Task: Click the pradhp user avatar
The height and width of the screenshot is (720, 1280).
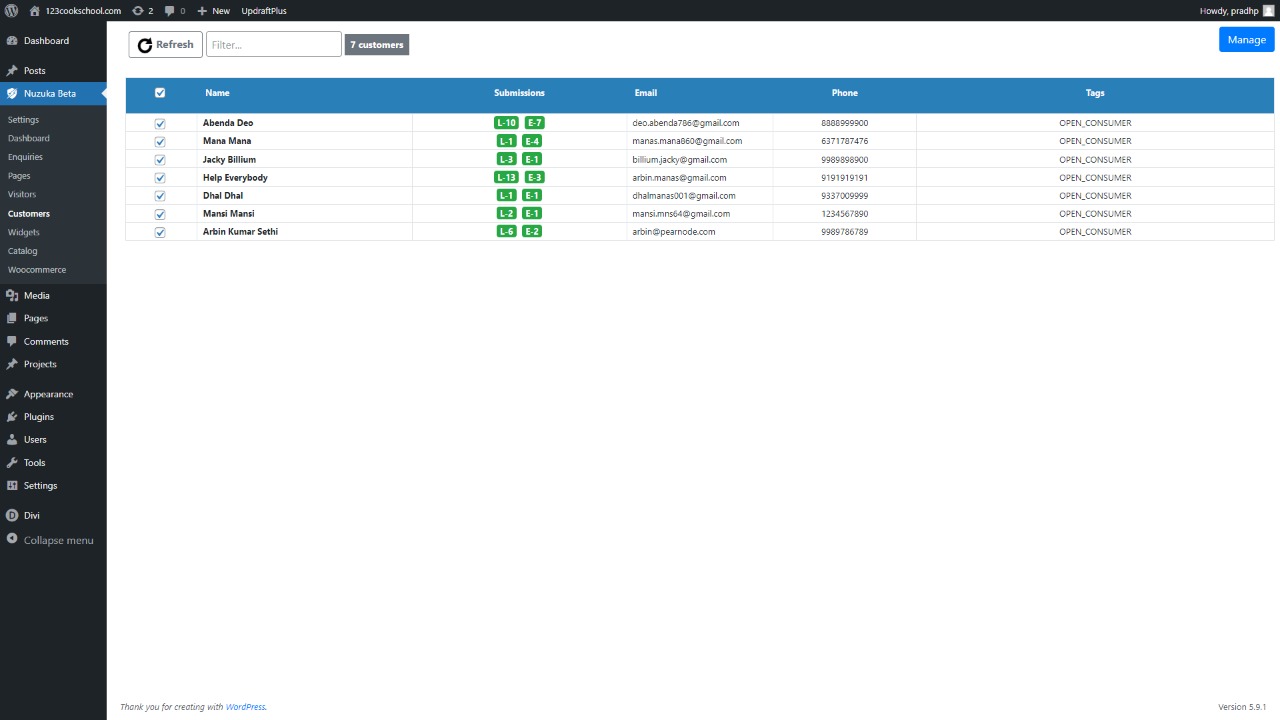Action: (1268, 10)
